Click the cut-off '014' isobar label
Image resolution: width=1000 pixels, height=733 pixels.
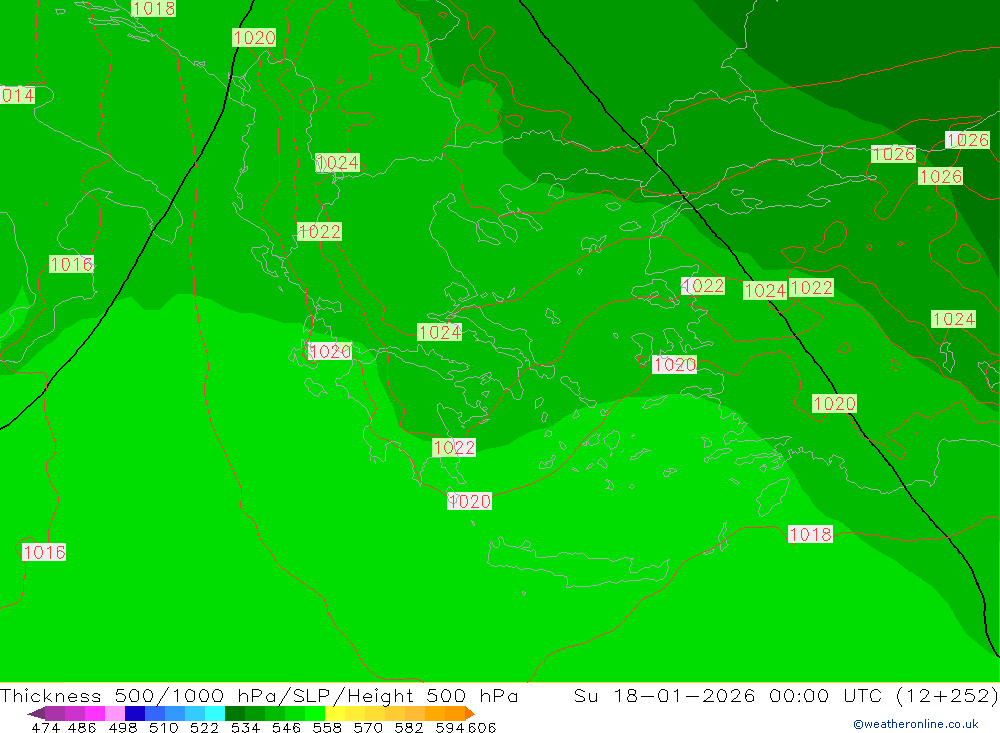(x=17, y=96)
